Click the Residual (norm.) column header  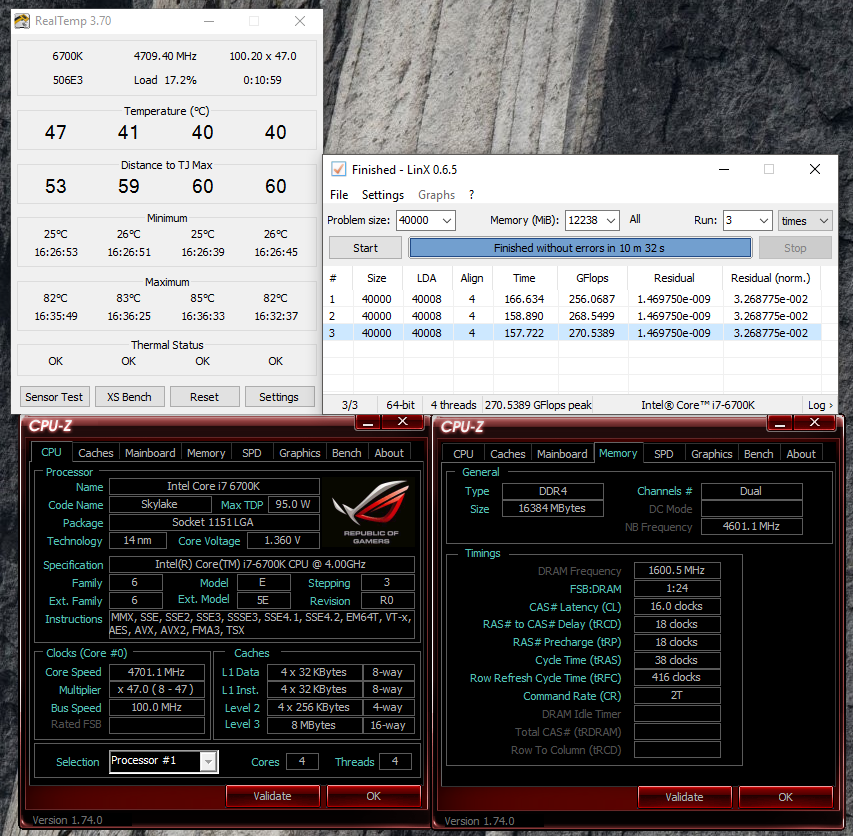click(770, 278)
